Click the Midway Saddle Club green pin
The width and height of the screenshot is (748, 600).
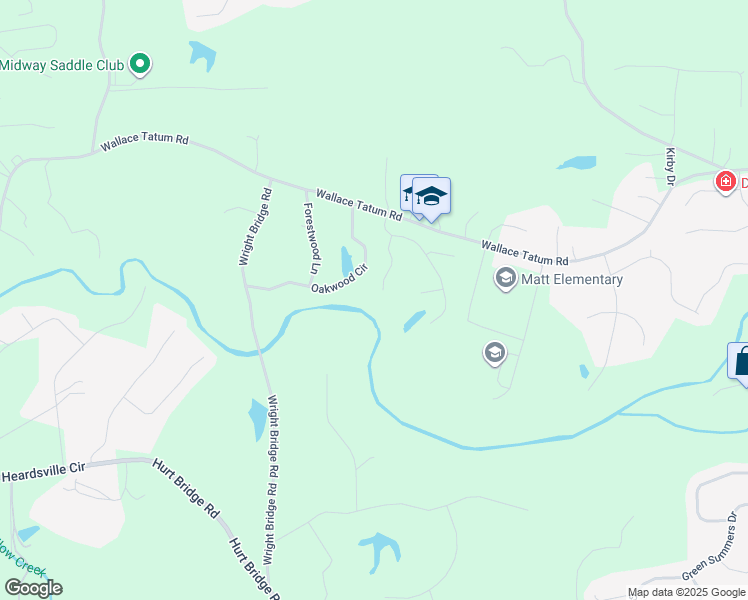140,64
